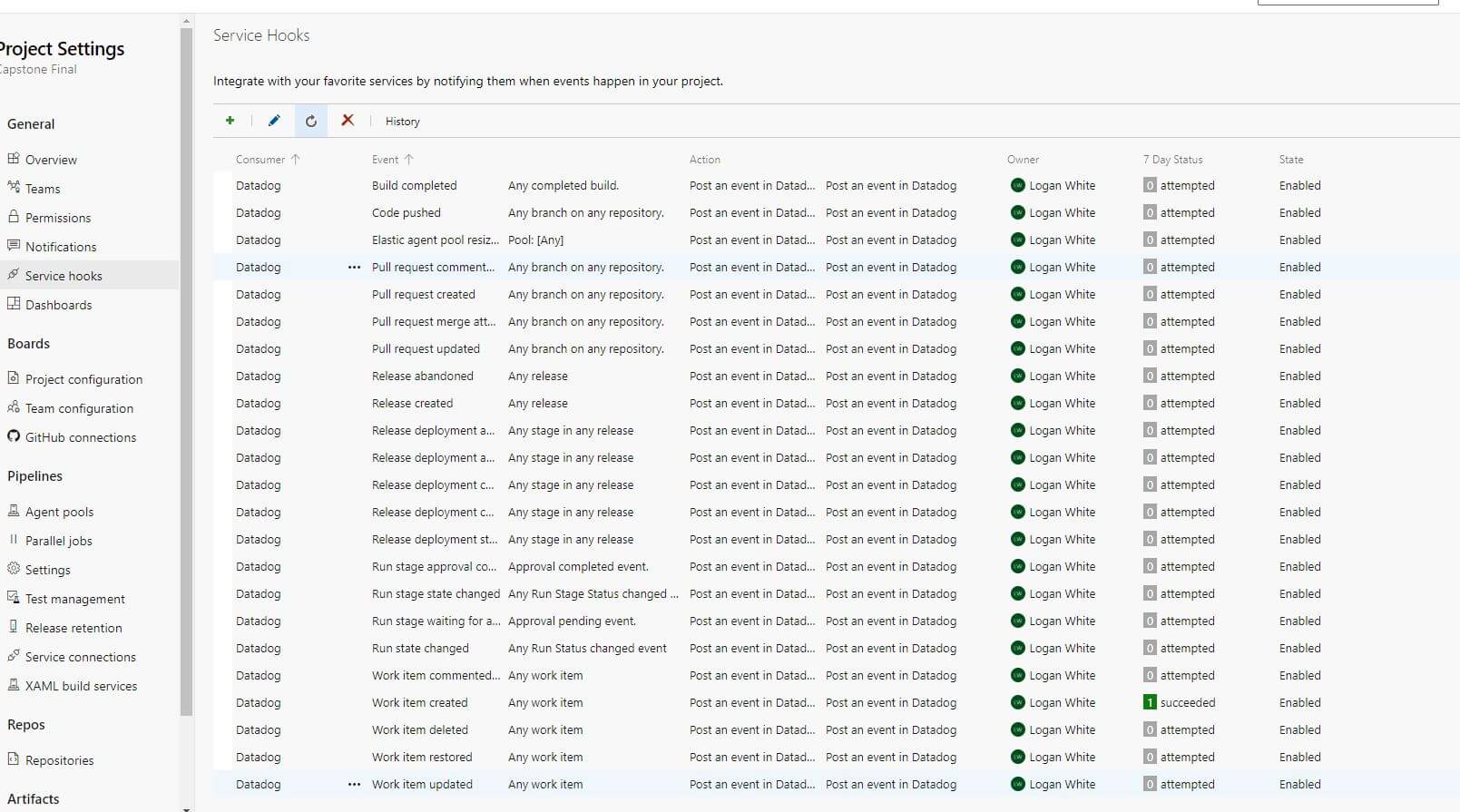This screenshot has width=1460, height=812.
Task: Click the Notifications icon in the sidebar
Action: (14, 246)
